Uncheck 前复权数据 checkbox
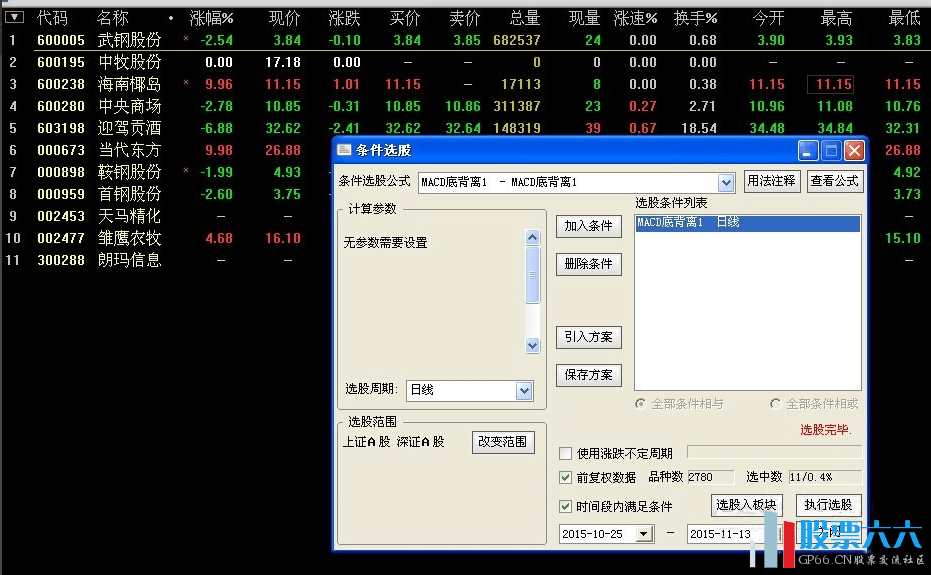 [x=566, y=477]
